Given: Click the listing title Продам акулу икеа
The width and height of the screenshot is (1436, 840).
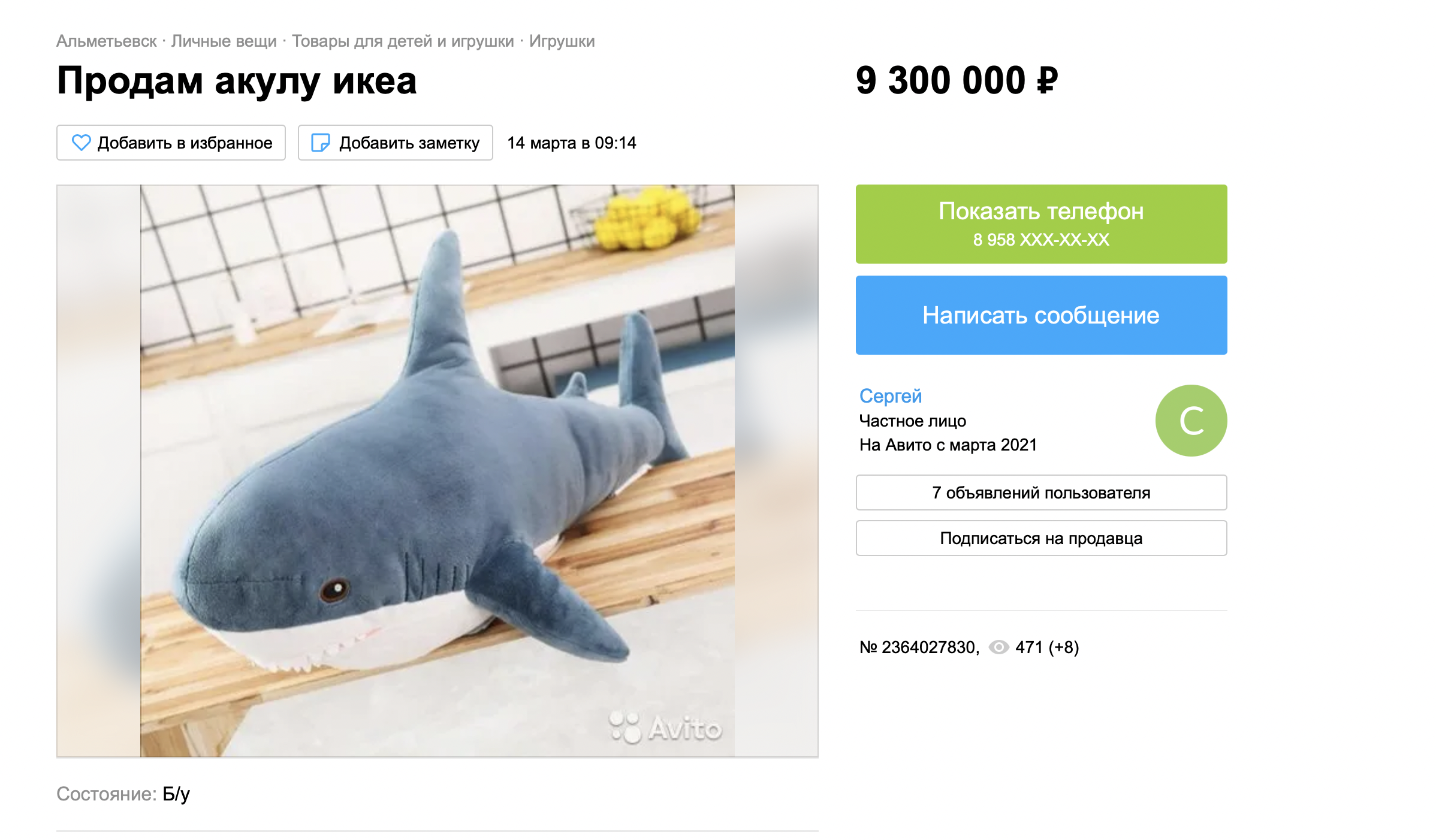Looking at the screenshot, I should coord(237,80).
